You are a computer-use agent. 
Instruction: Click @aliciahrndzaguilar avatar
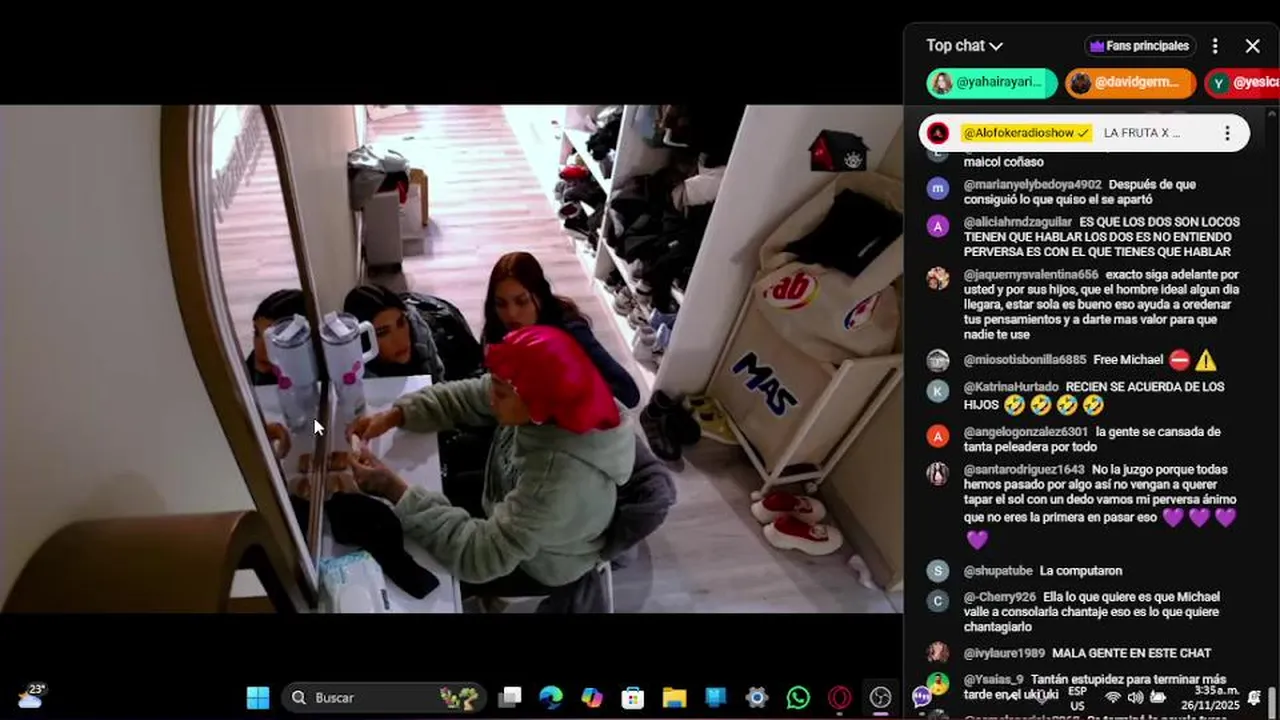tap(937, 226)
